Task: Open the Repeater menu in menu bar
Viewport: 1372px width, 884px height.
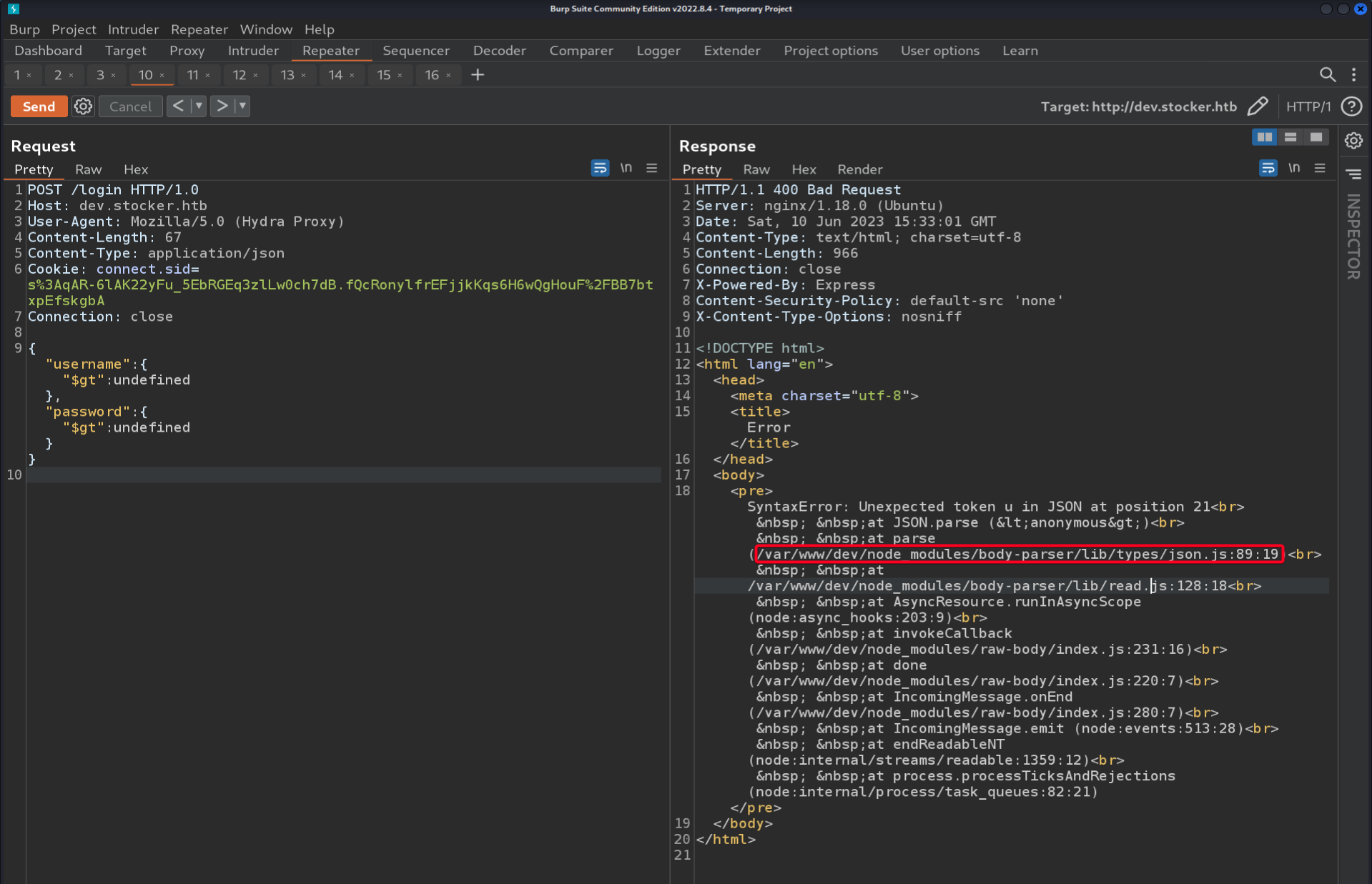Action: 199,29
